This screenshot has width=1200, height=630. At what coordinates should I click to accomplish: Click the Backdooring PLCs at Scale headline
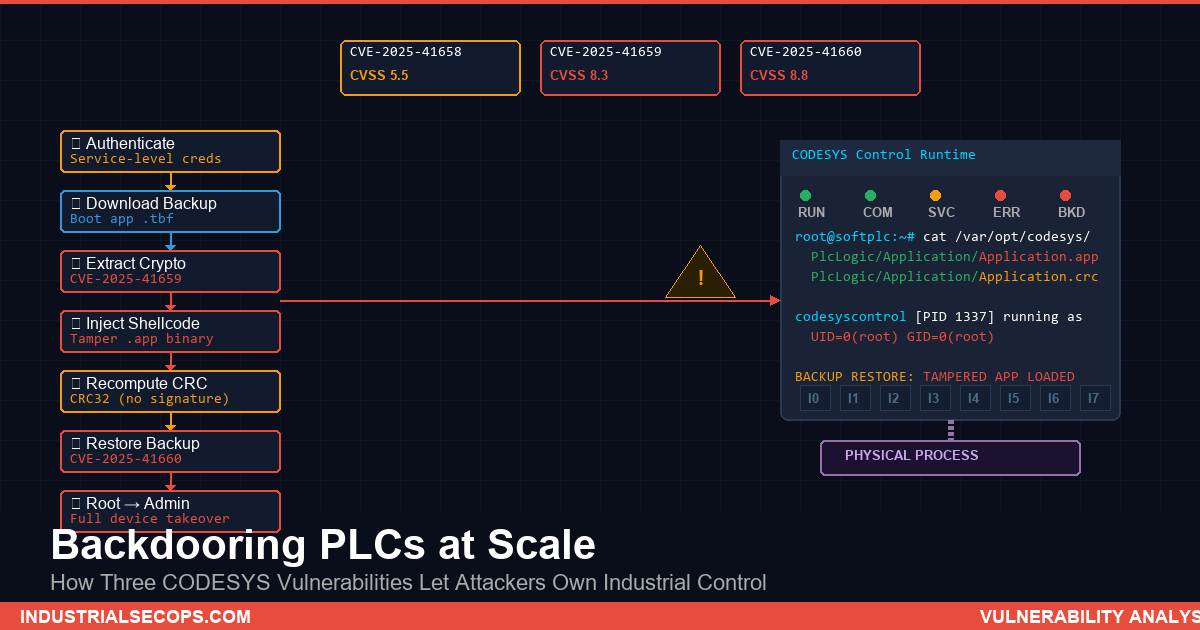[323, 545]
